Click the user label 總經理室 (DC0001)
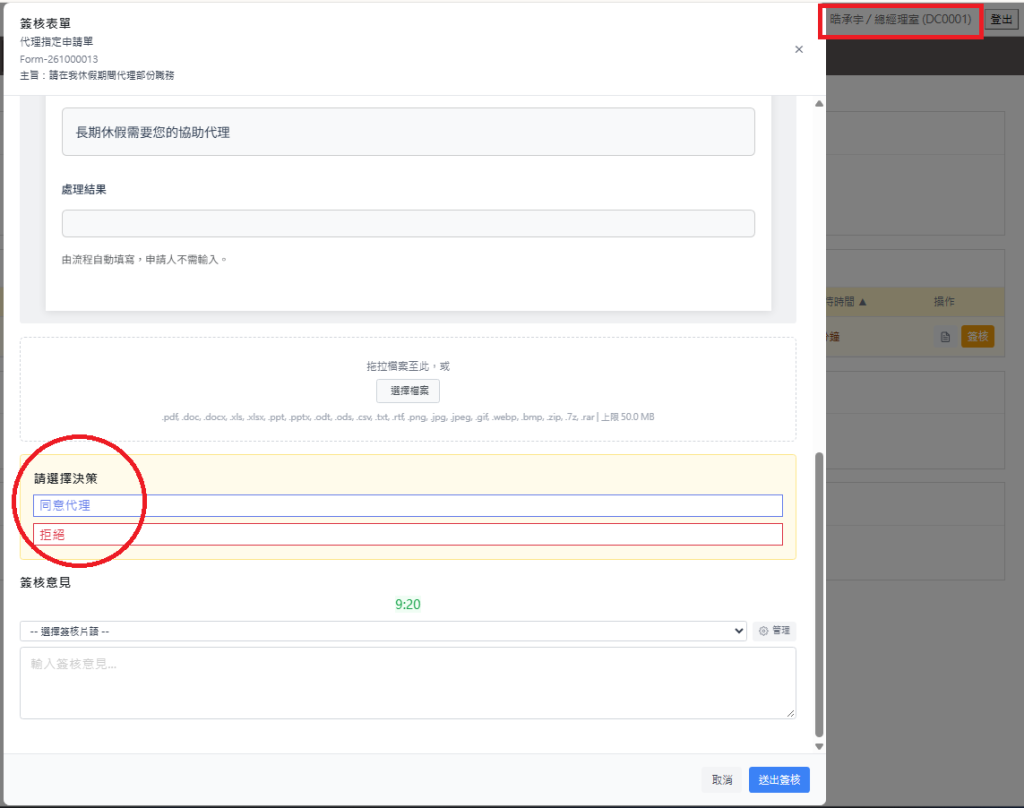The height and width of the screenshot is (808, 1024). [x=923, y=20]
